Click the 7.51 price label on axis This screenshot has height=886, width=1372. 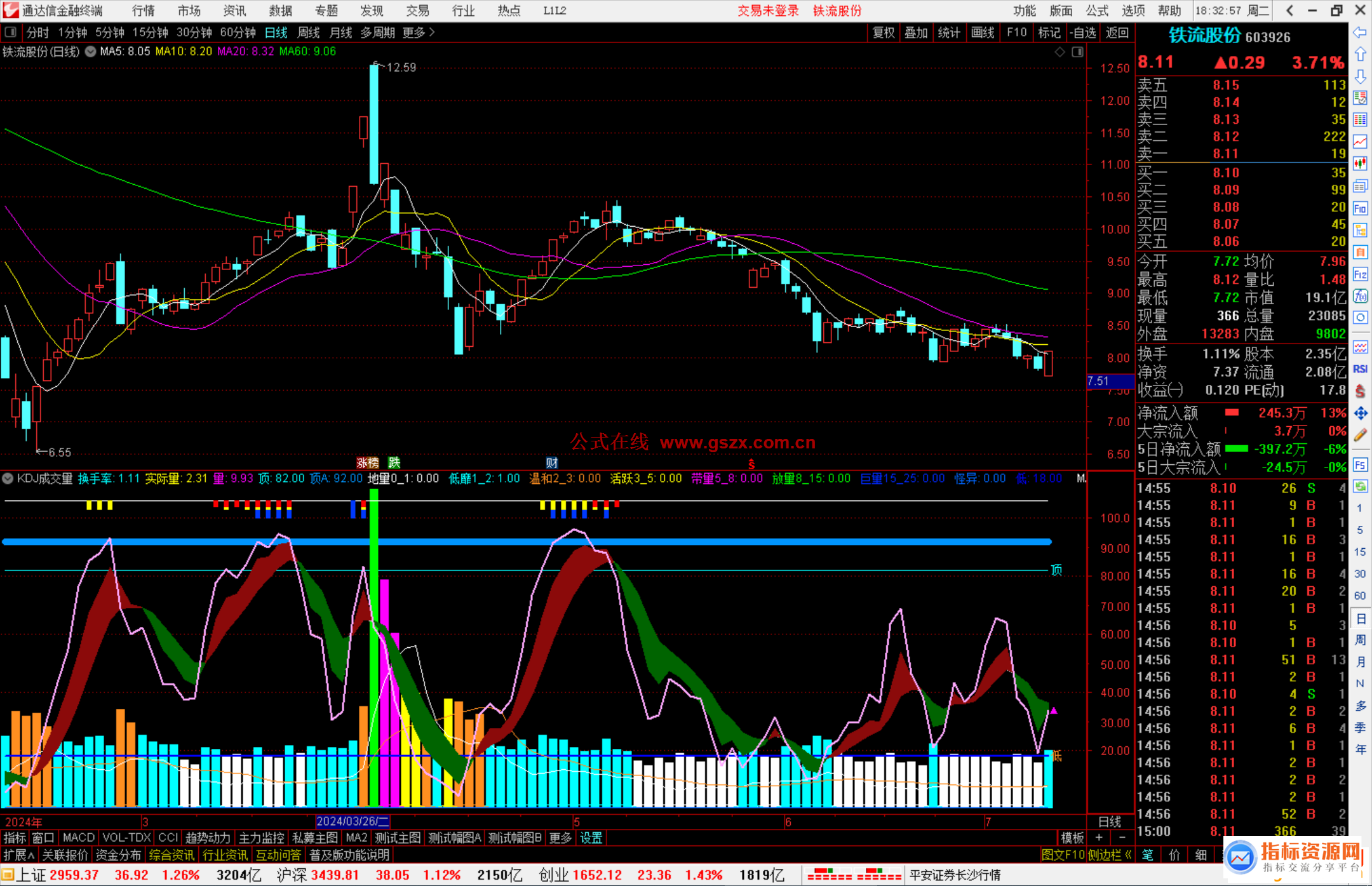(x=1110, y=381)
